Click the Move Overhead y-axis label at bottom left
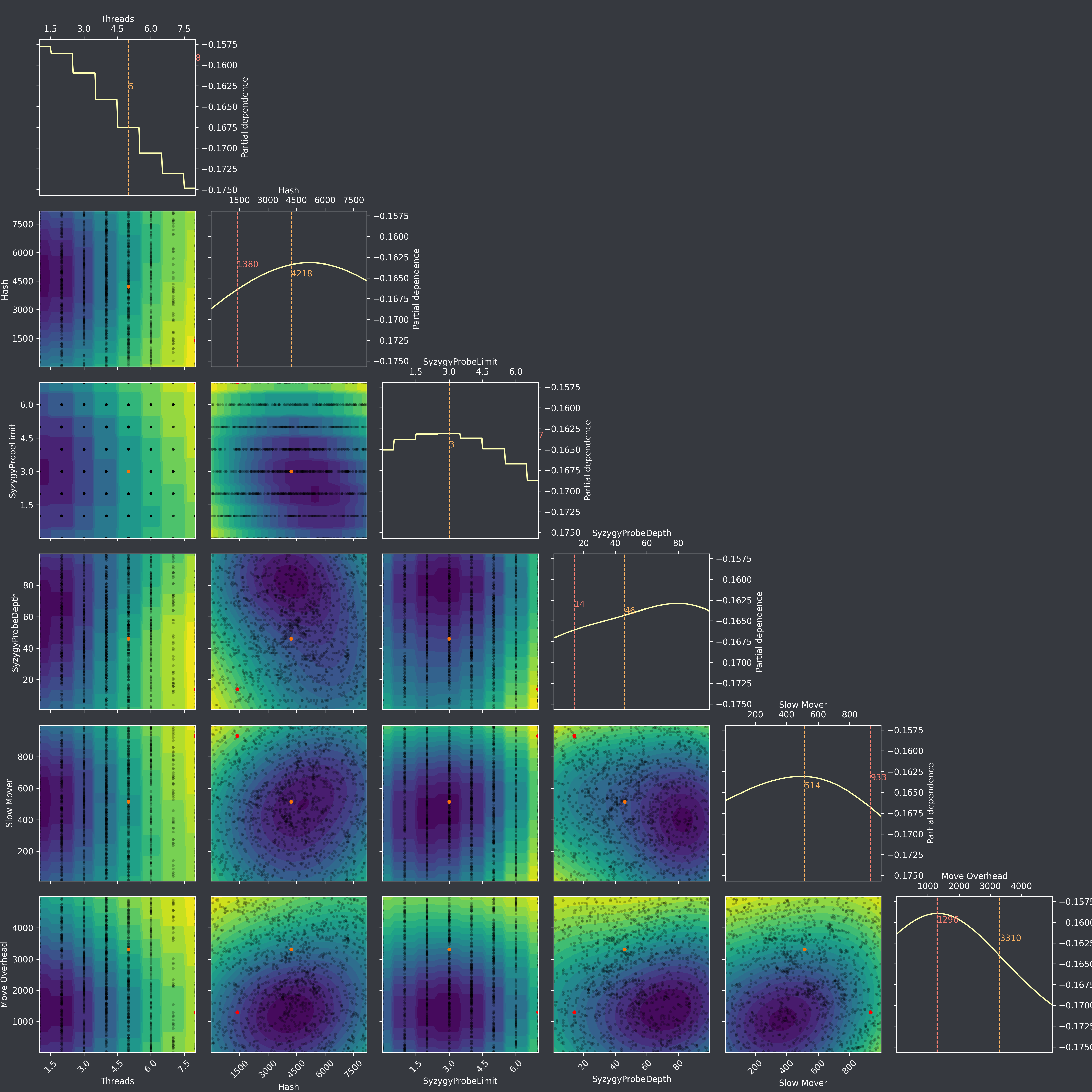The image size is (1092, 1092). [x=4, y=975]
